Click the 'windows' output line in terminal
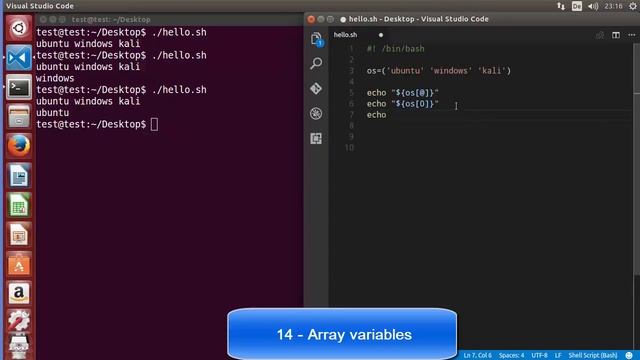 [x=55, y=78]
